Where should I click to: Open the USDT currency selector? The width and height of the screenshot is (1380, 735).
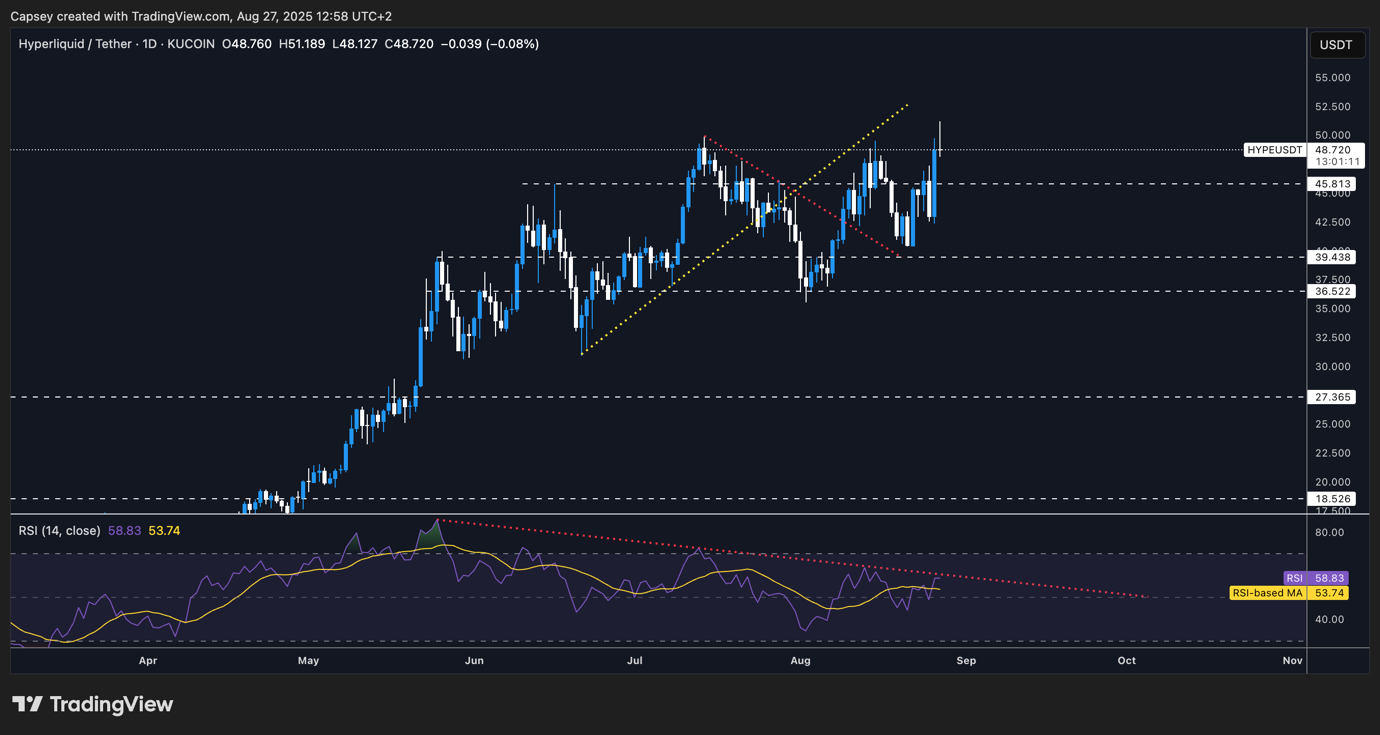1335,45
